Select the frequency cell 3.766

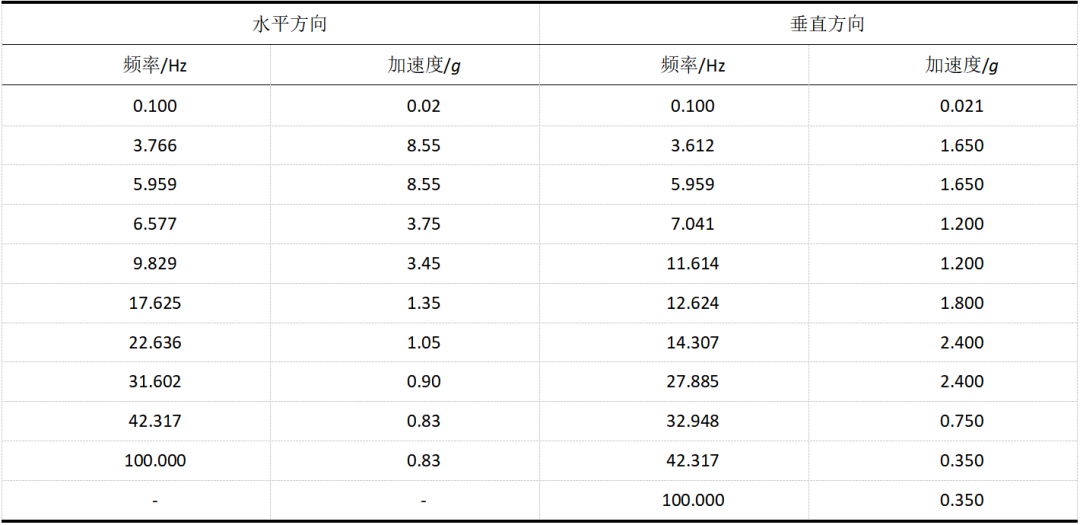154,146
